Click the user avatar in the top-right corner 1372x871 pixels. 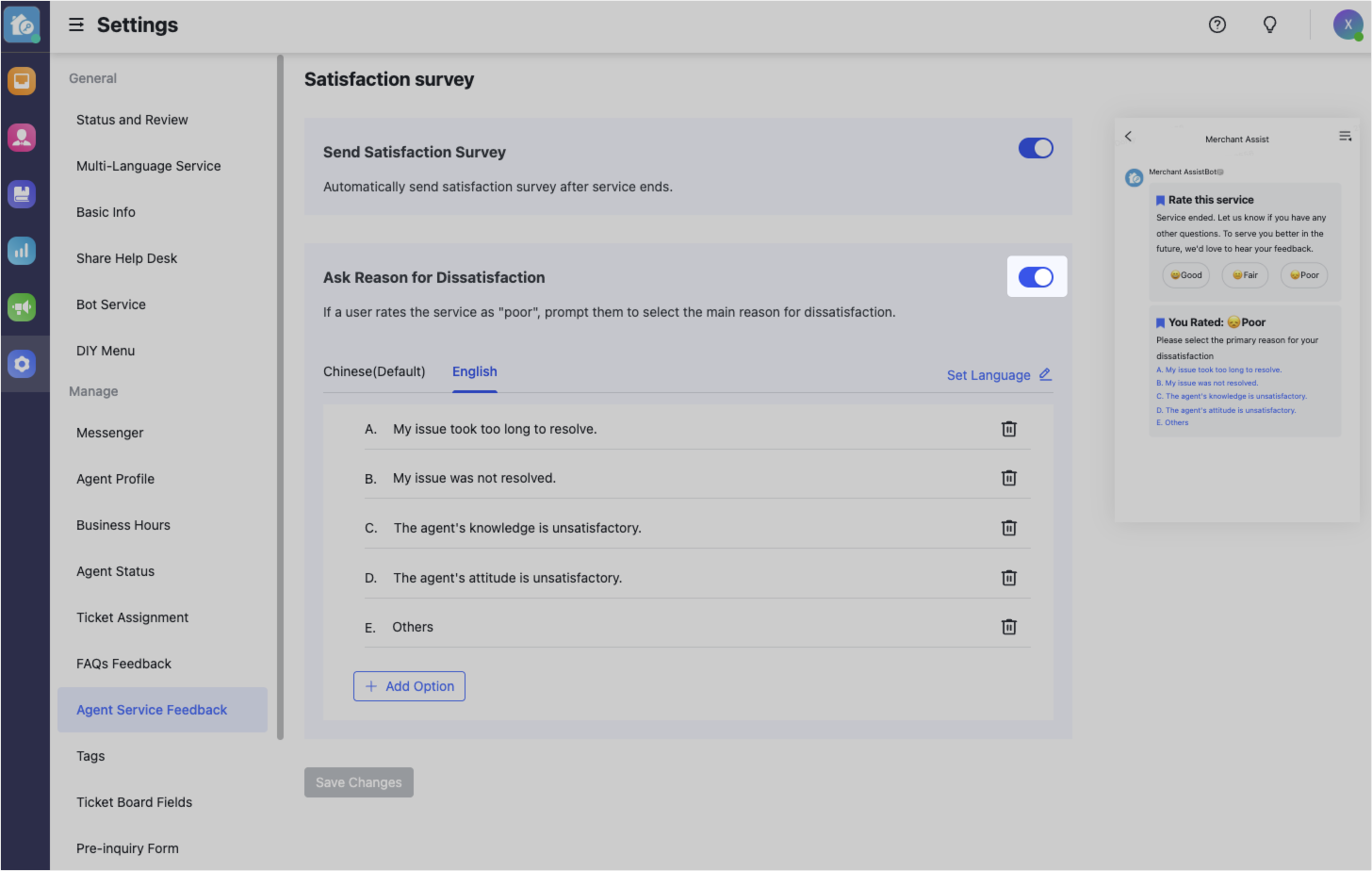coord(1347,25)
